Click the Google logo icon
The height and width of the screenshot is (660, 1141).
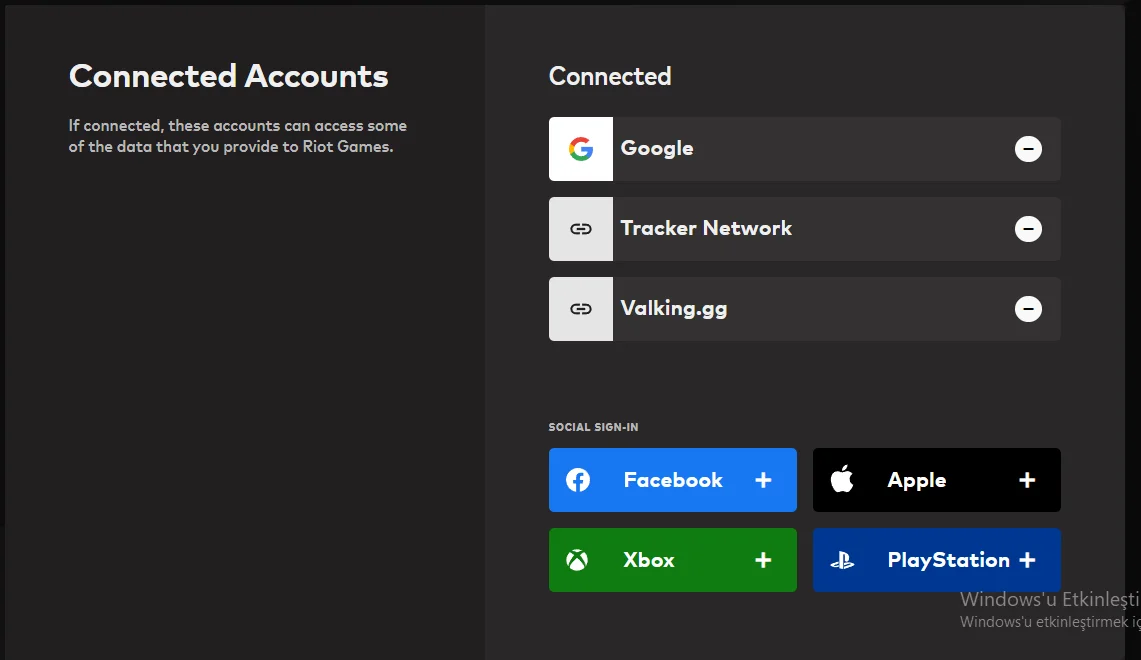(x=581, y=149)
